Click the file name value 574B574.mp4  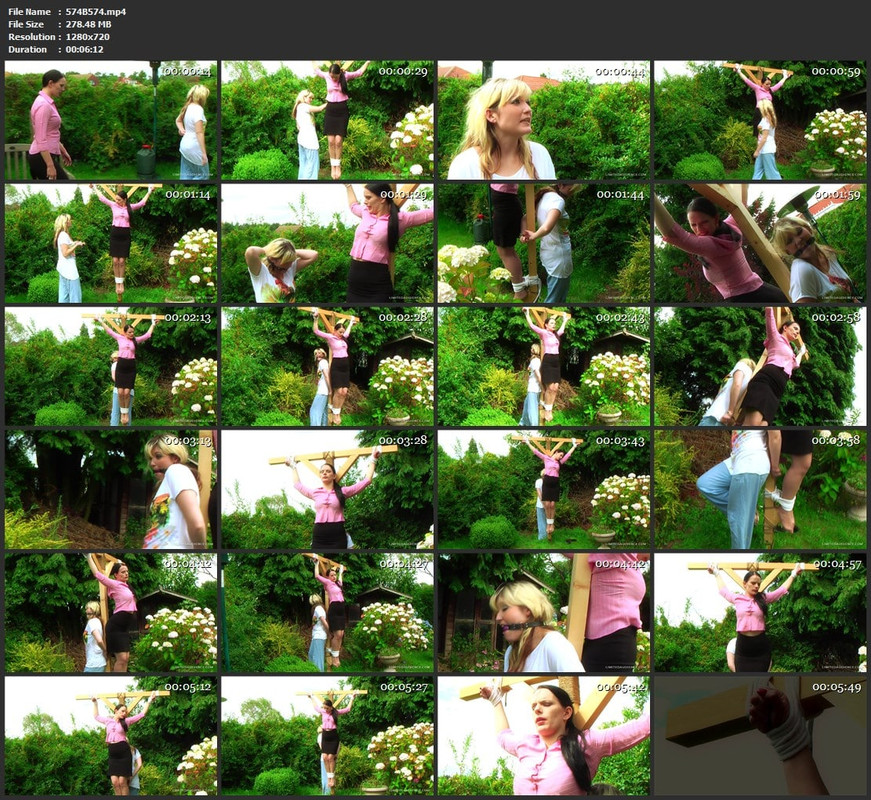click(96, 12)
